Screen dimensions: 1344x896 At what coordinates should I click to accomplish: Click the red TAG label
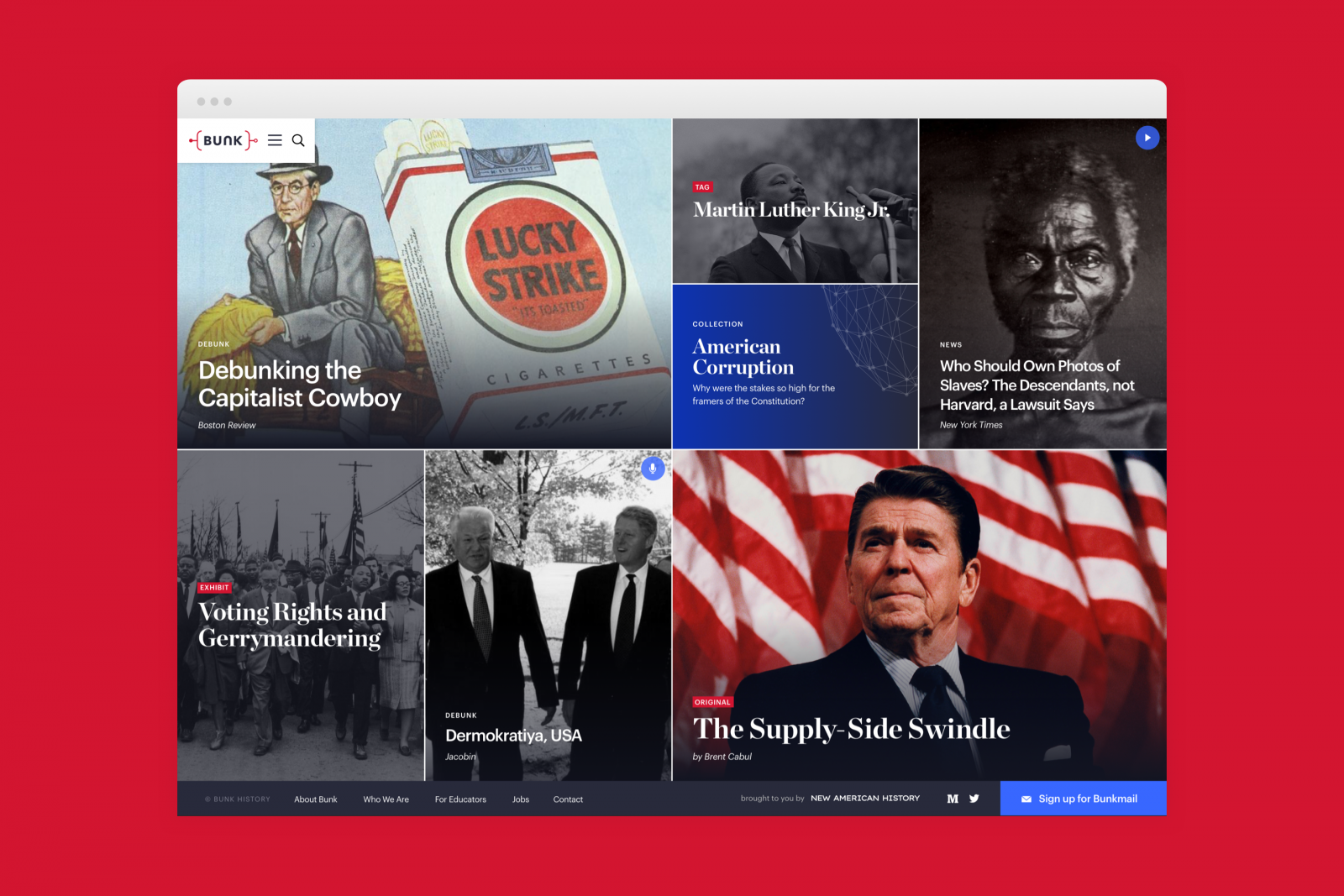[702, 187]
